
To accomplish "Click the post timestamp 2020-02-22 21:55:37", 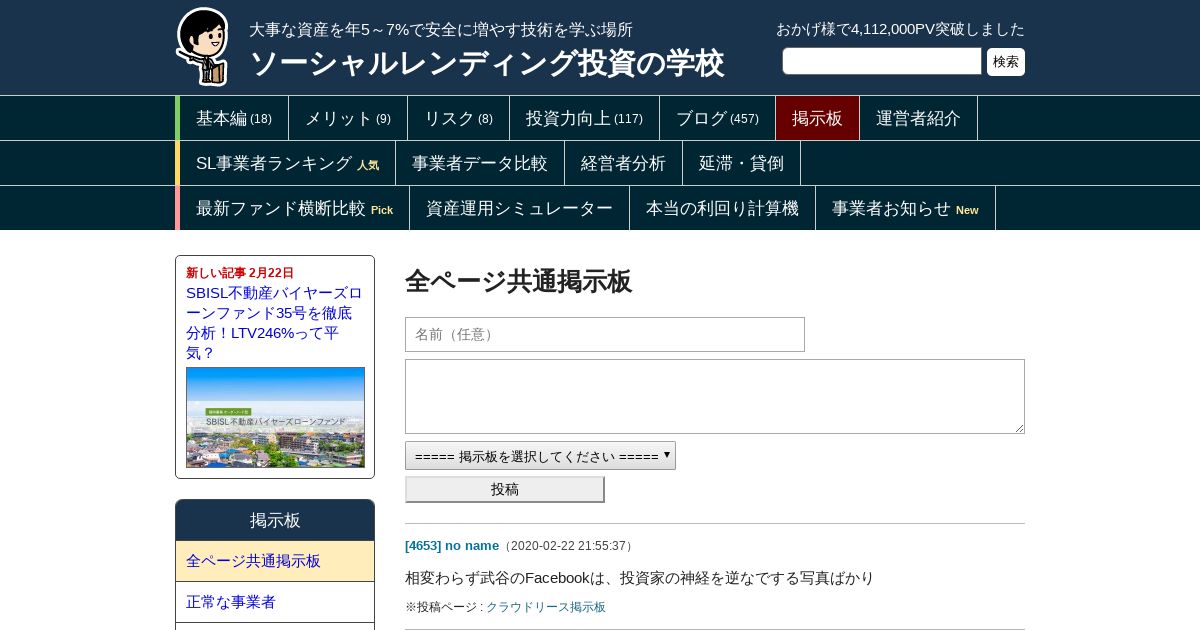I will tap(567, 546).
